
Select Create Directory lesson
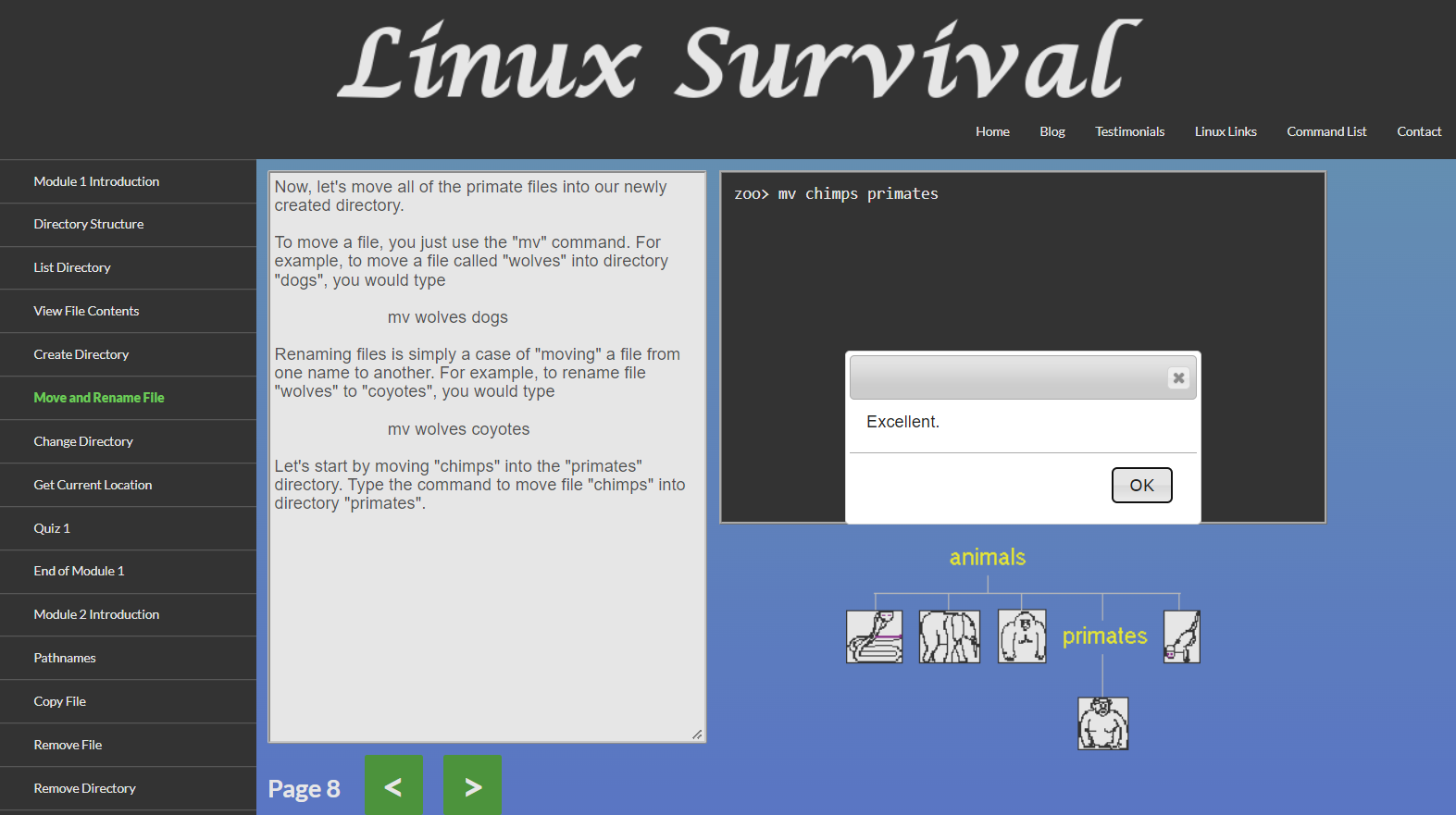[x=128, y=354]
